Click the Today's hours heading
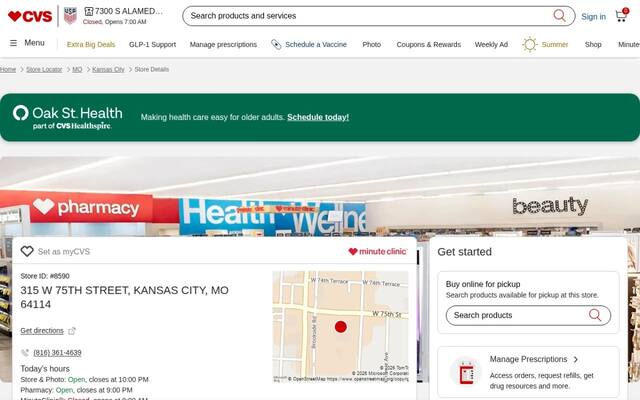 (x=45, y=369)
